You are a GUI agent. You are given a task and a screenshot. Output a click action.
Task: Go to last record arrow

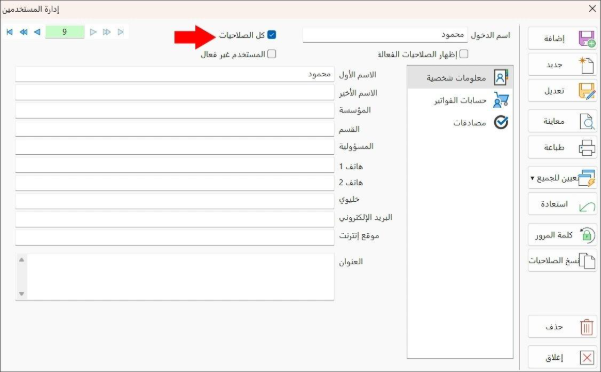coord(121,32)
